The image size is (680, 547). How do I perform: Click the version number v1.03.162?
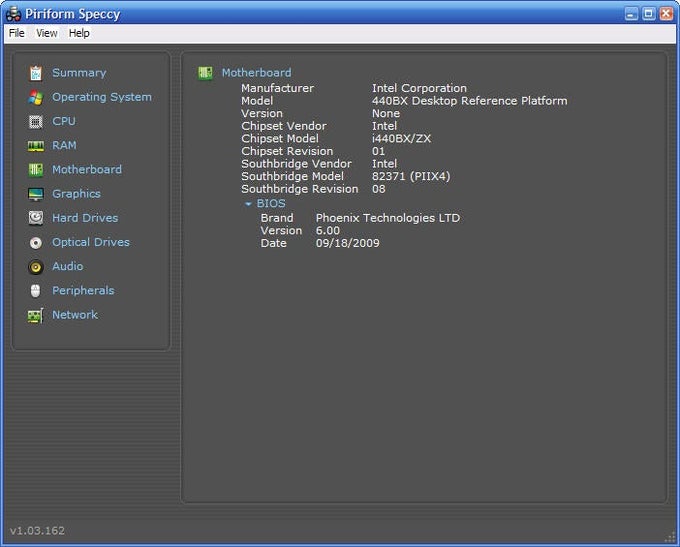(37, 530)
